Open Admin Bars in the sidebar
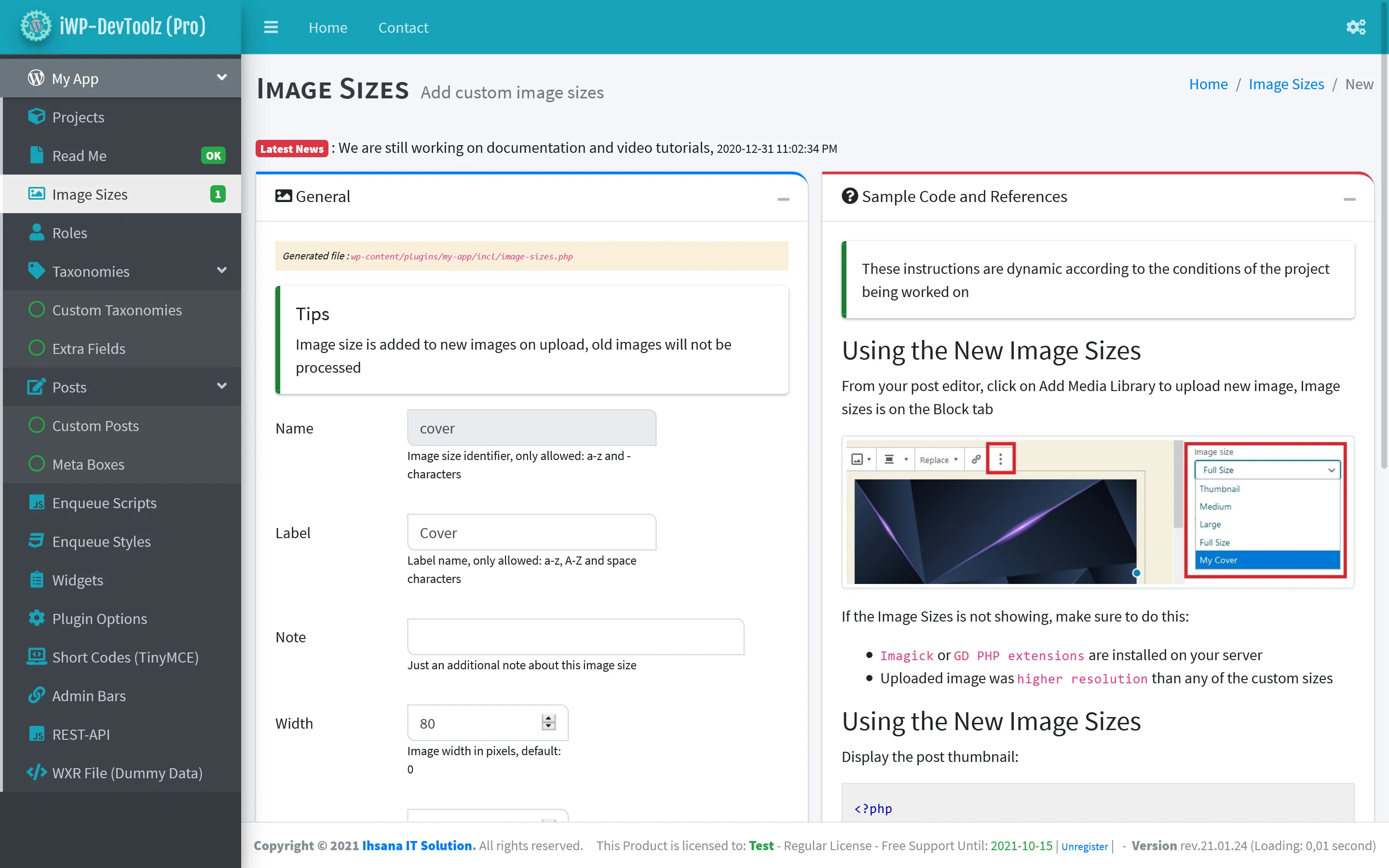1389x868 pixels. click(x=122, y=695)
